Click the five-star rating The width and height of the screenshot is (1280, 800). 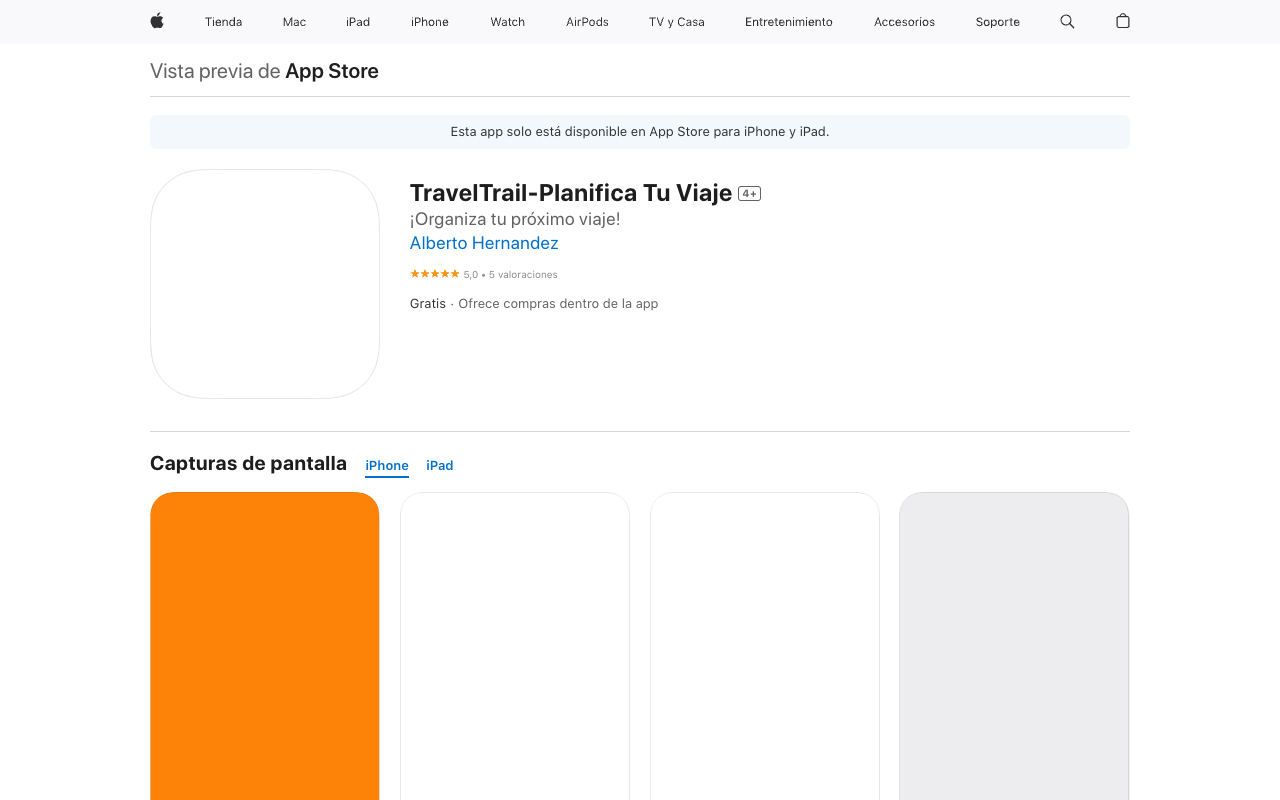[435, 274]
